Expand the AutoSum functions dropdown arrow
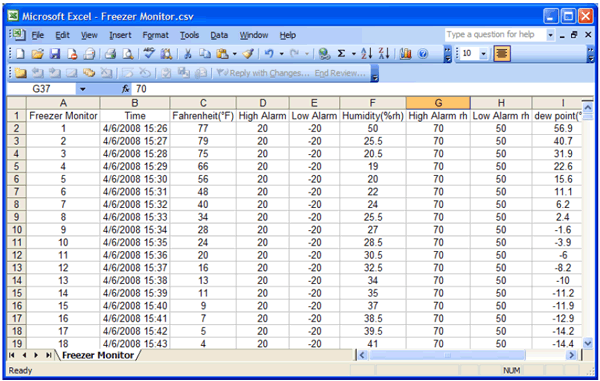The height and width of the screenshot is (381, 600). (354, 54)
